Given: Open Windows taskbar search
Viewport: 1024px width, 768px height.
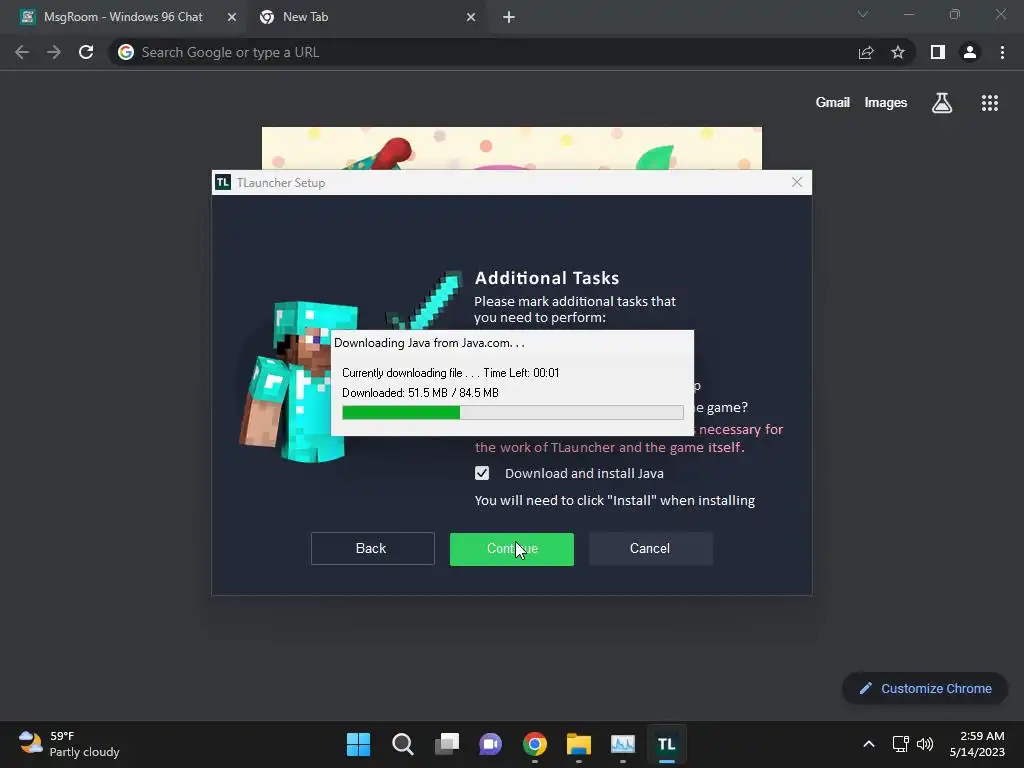Looking at the screenshot, I should click(403, 744).
